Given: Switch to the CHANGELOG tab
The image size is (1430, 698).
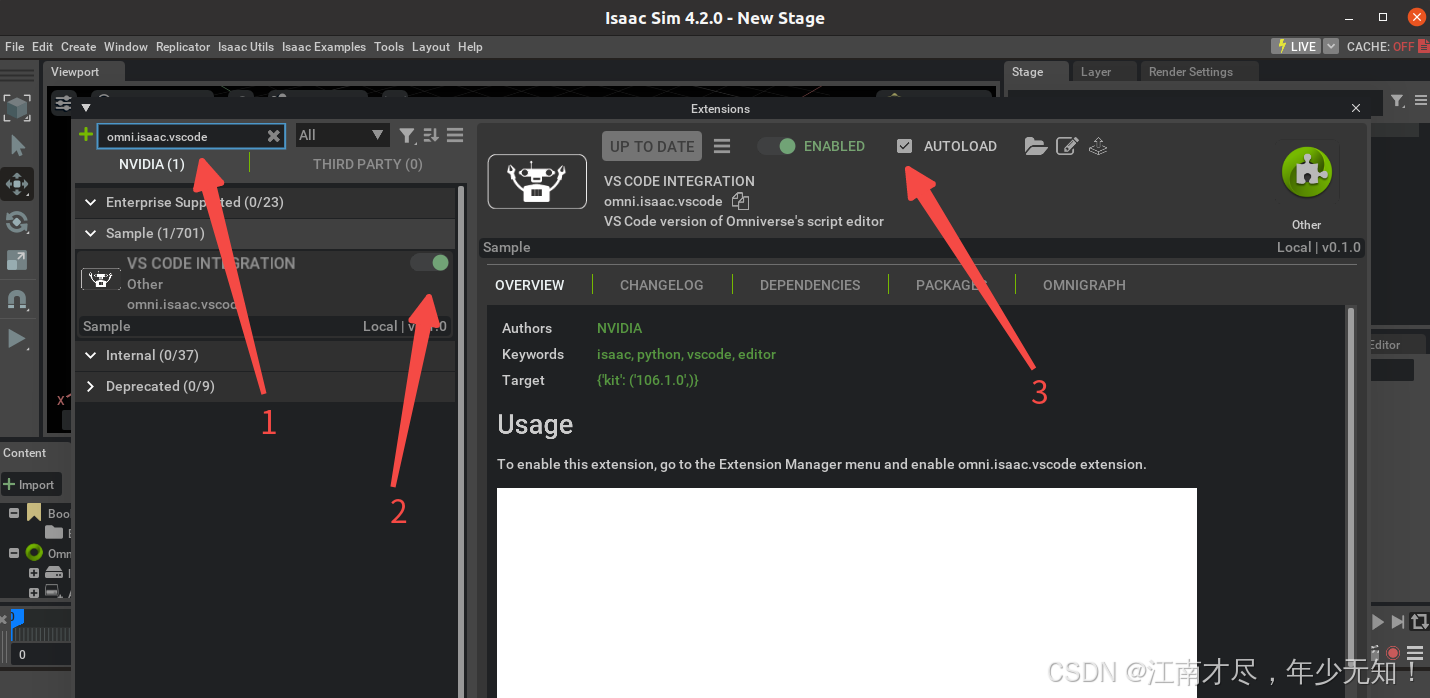Looking at the screenshot, I should [662, 285].
